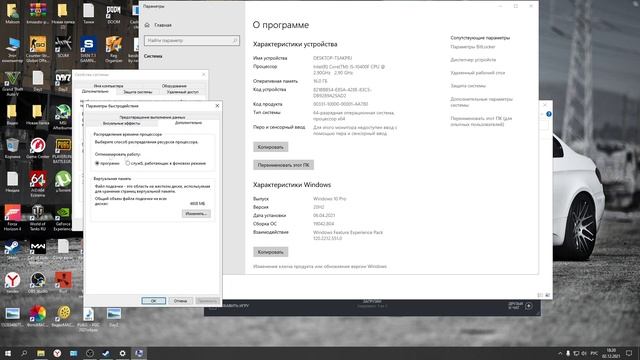
Task: Select the ФотоМАСТЕР color wheel icon
Action: point(38,316)
